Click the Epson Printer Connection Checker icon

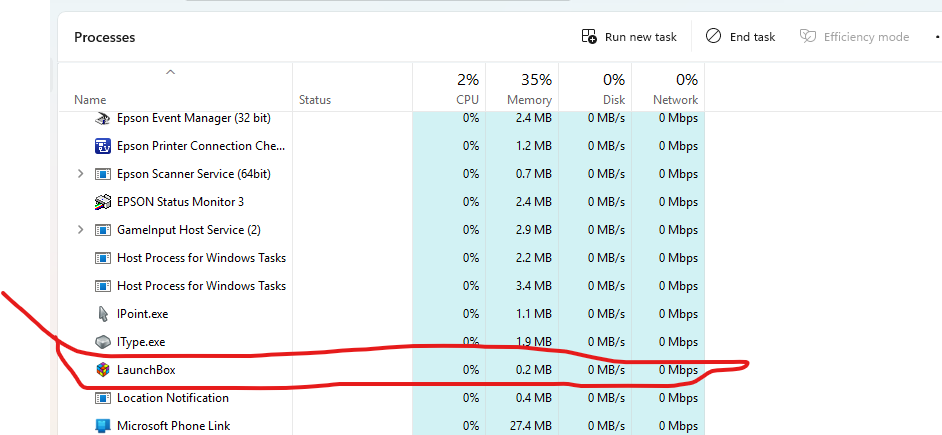(x=103, y=146)
